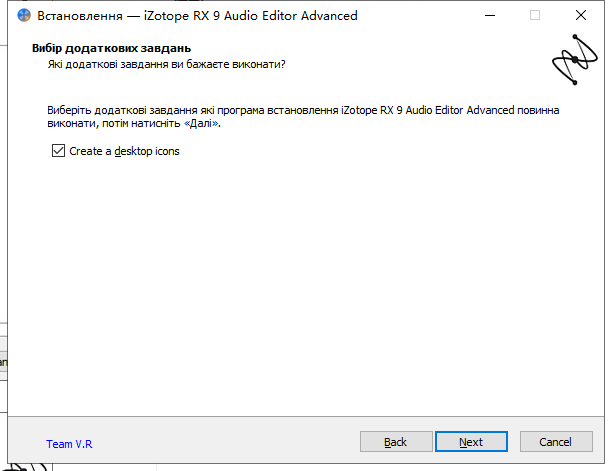Viewport: 612px width, 471px height.
Task: Cancel the installation
Action: [x=555, y=442]
